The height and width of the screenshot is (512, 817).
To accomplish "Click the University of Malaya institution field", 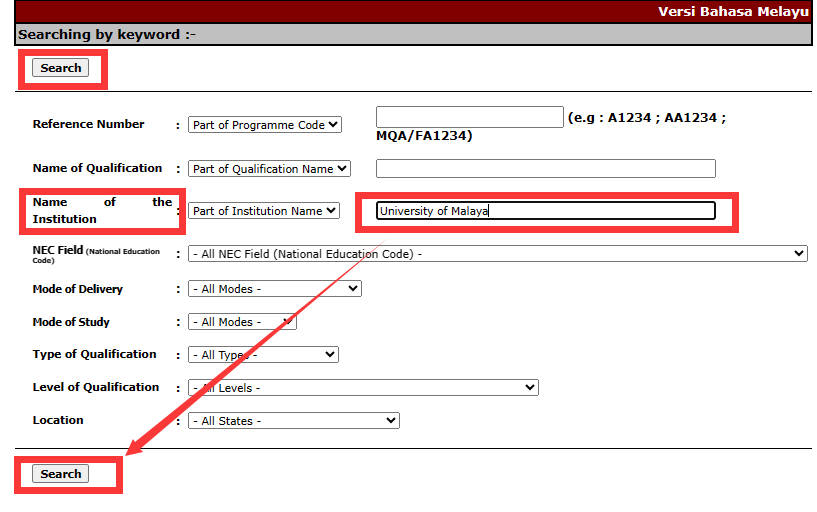I will pos(546,210).
